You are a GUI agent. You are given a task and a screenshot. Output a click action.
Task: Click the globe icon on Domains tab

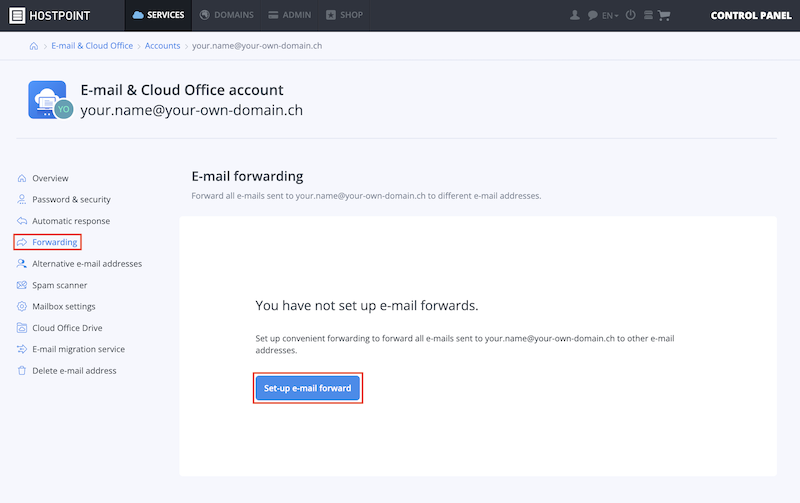pos(205,15)
